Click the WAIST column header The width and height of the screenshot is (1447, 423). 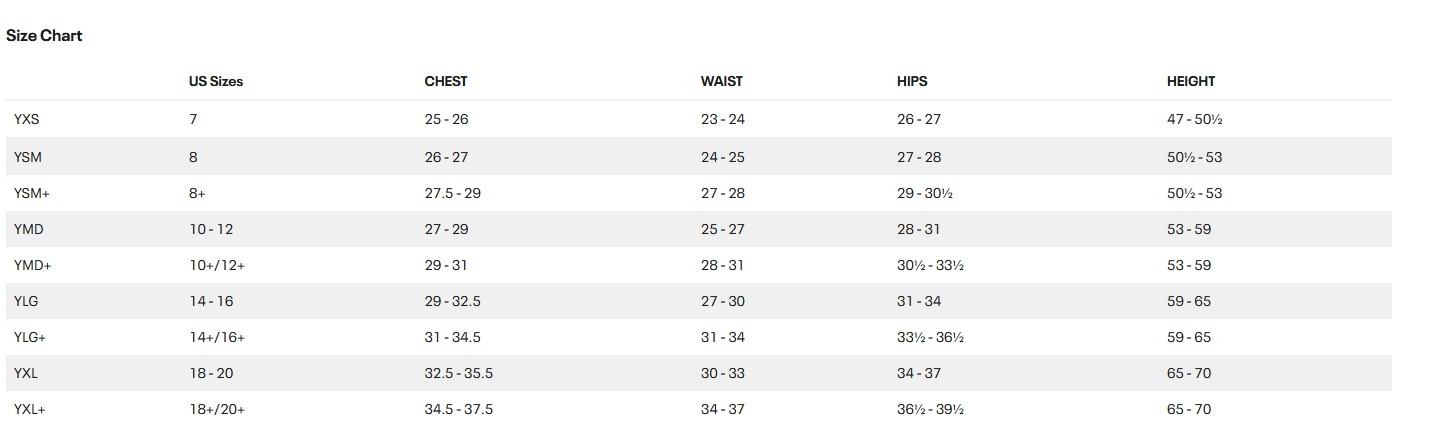pos(722,81)
